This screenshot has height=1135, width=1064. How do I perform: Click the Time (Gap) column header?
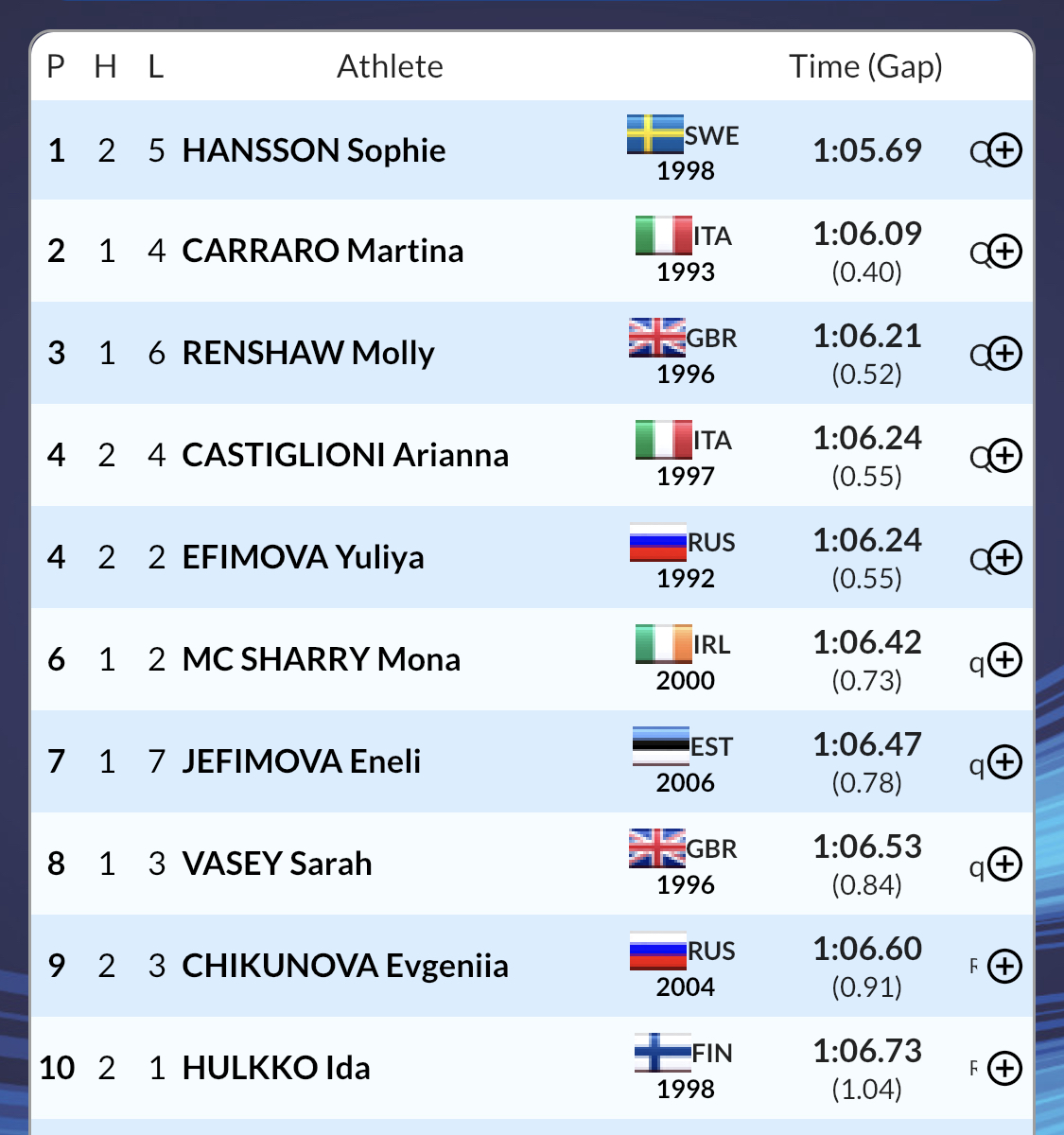866,67
